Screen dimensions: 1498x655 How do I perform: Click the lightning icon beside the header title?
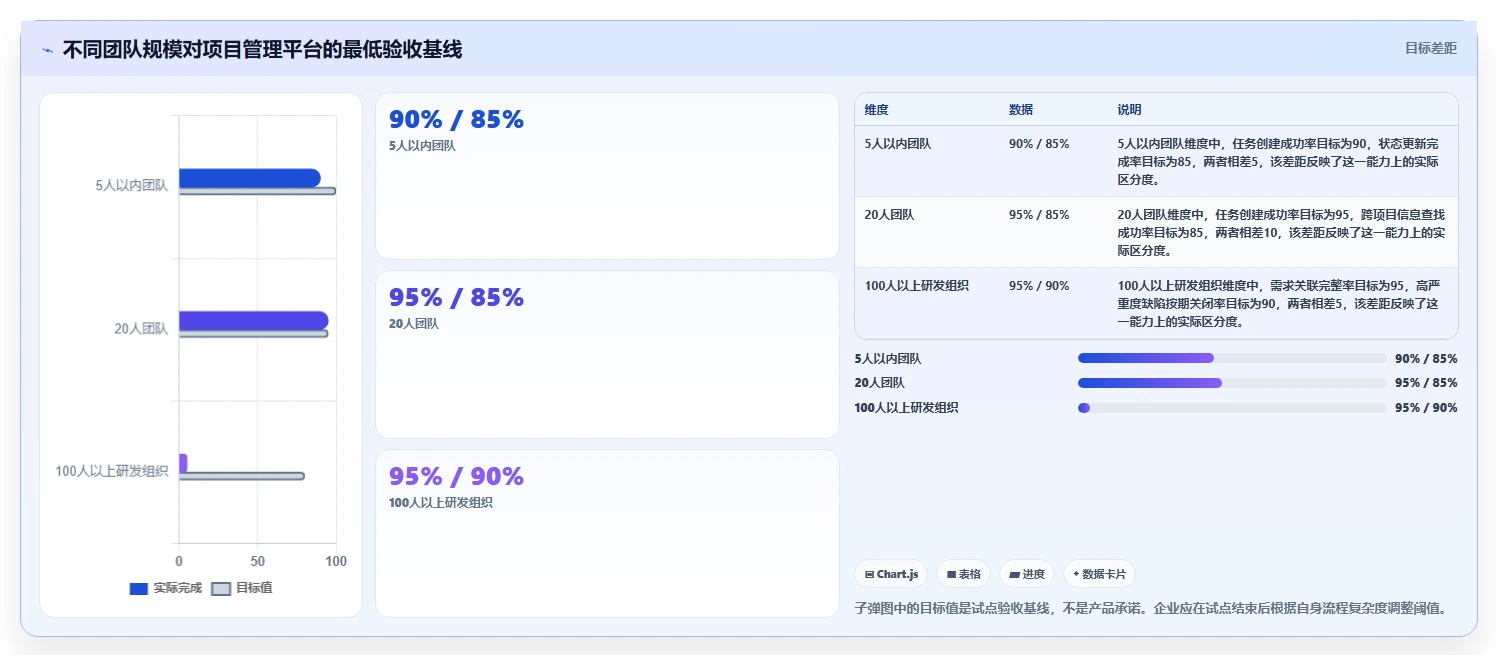tap(47, 50)
